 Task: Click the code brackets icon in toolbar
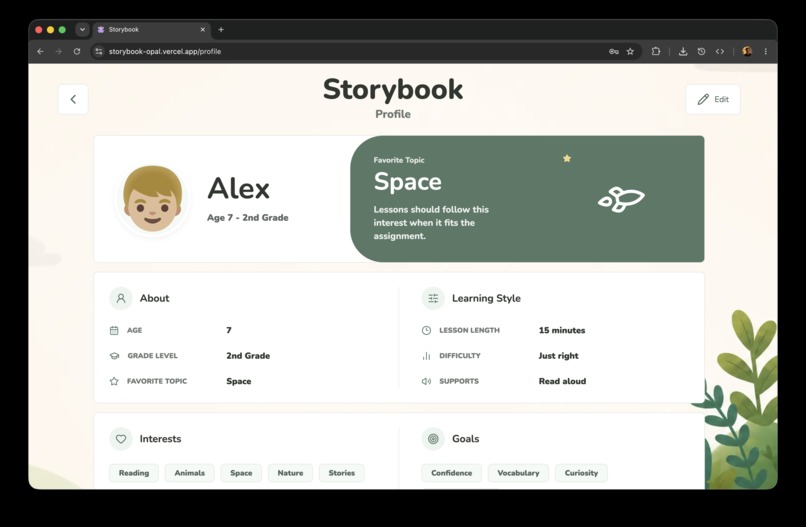pos(720,51)
